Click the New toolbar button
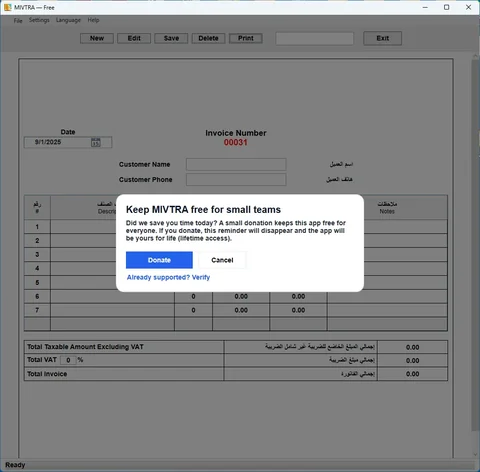 [x=97, y=38]
